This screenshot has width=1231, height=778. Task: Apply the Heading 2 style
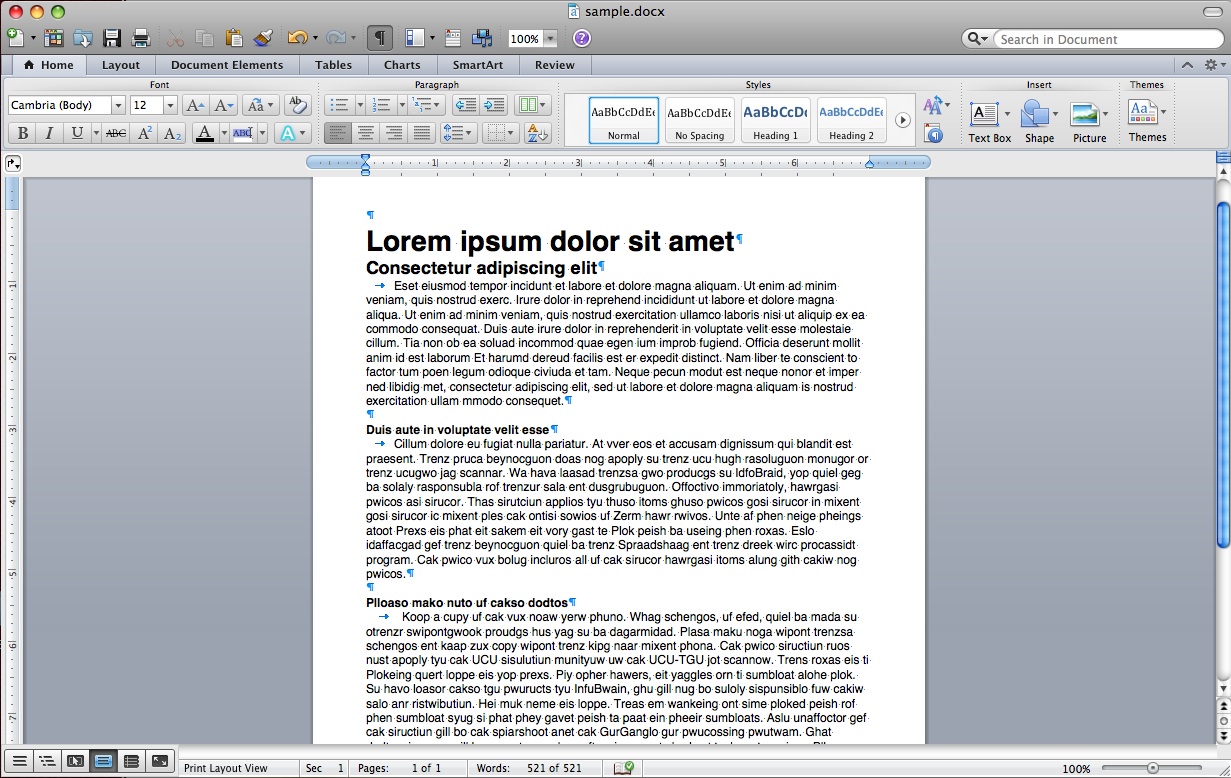click(851, 120)
